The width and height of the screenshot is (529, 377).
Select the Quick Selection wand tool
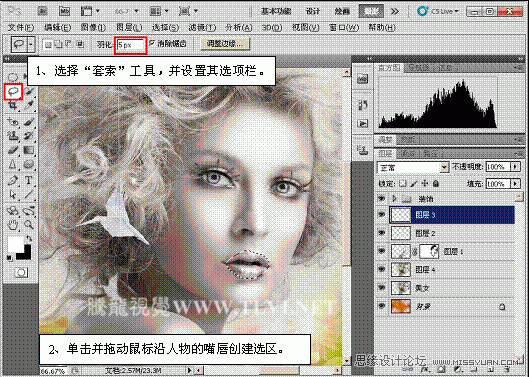[30, 91]
